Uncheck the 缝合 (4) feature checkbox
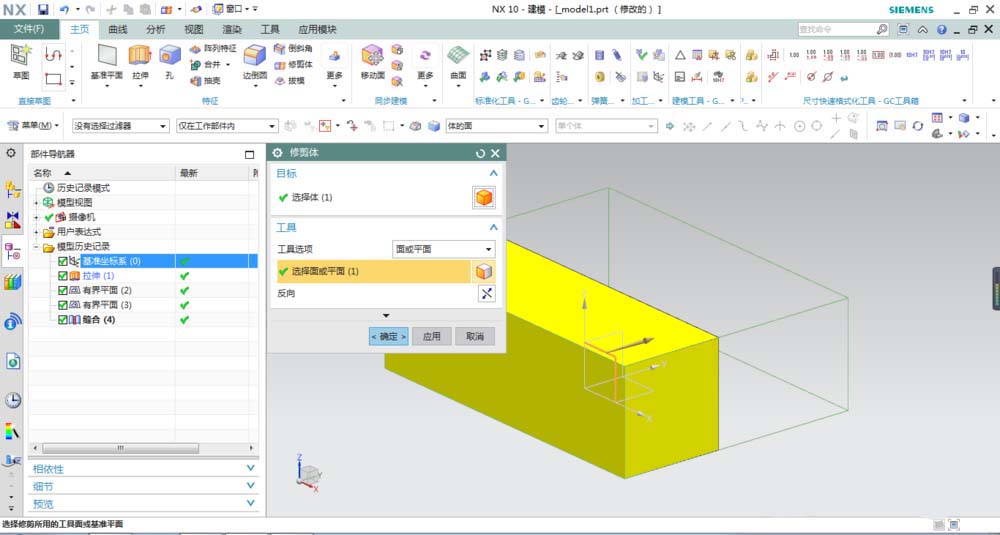Screen dimensions: 1000x535 62,320
